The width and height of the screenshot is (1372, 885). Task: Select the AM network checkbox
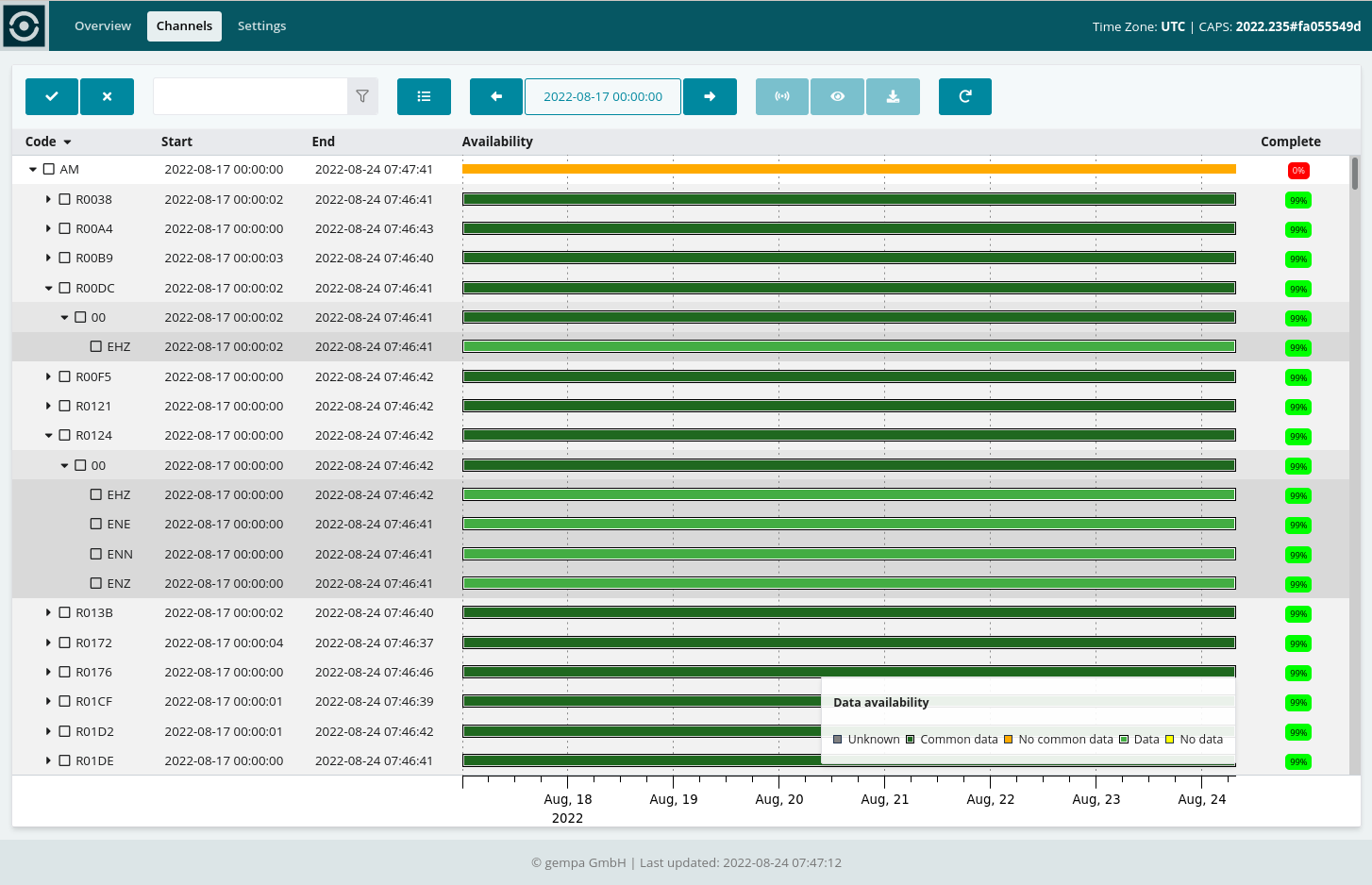tap(49, 170)
